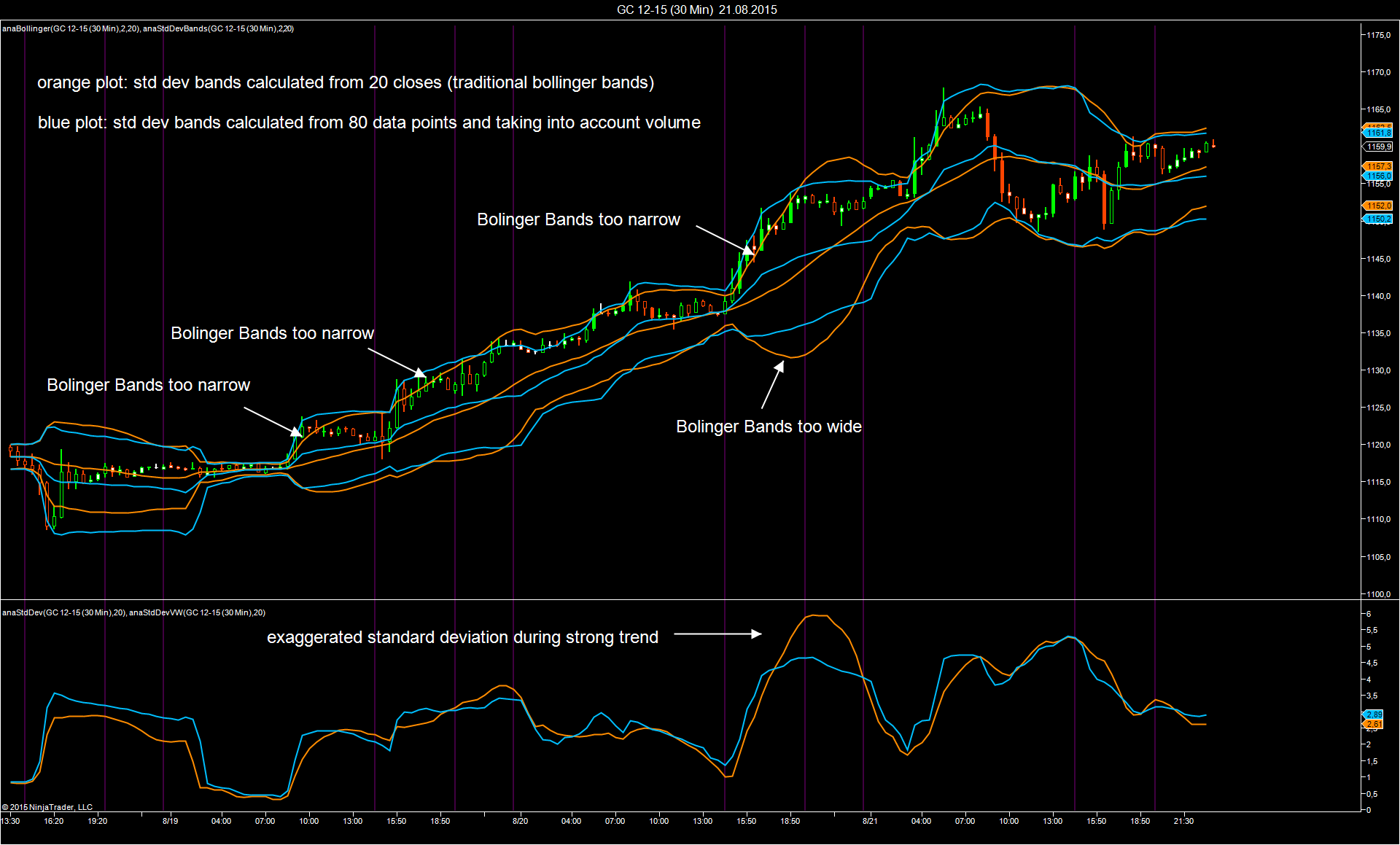Click the 1110,0 price axis label
This screenshot has height=845, width=1400.
coord(1378,519)
